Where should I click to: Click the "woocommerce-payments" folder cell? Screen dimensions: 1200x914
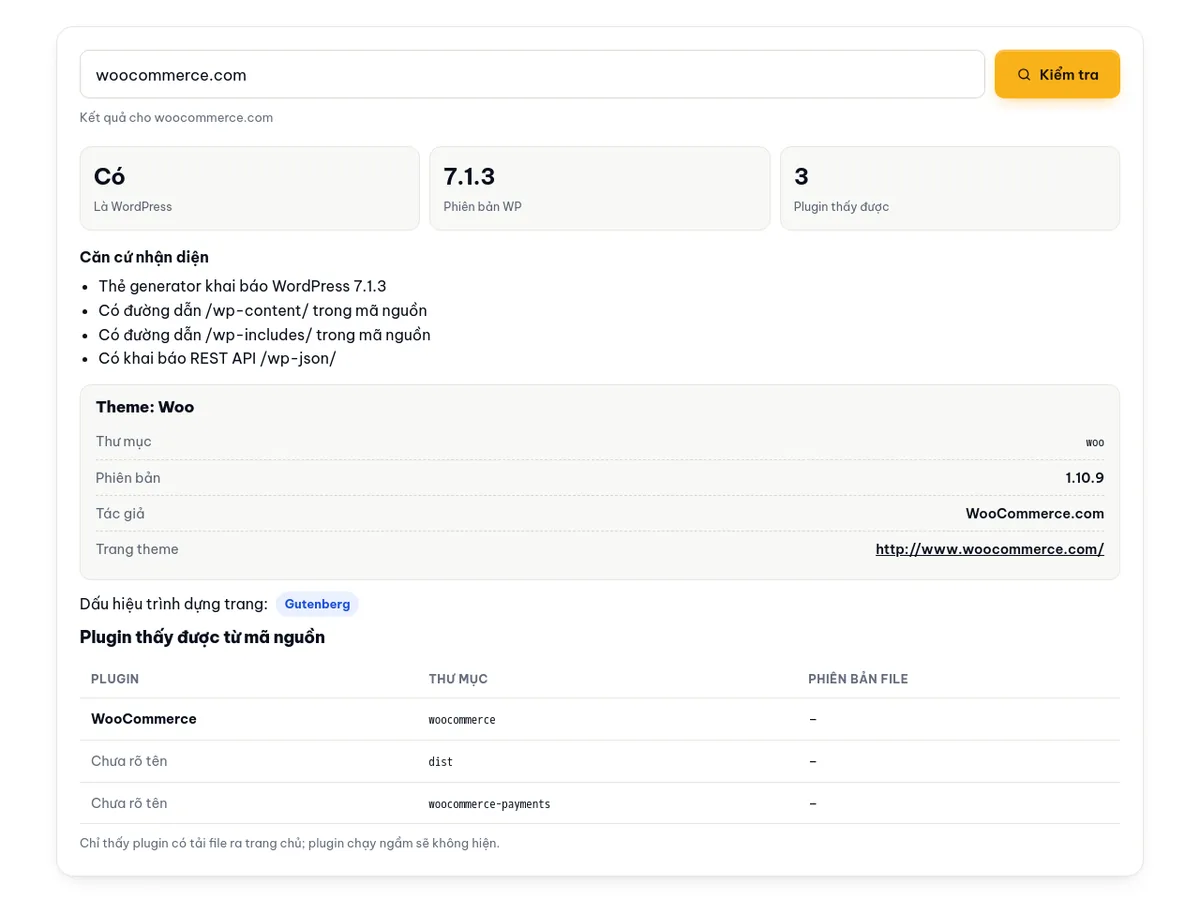(490, 804)
